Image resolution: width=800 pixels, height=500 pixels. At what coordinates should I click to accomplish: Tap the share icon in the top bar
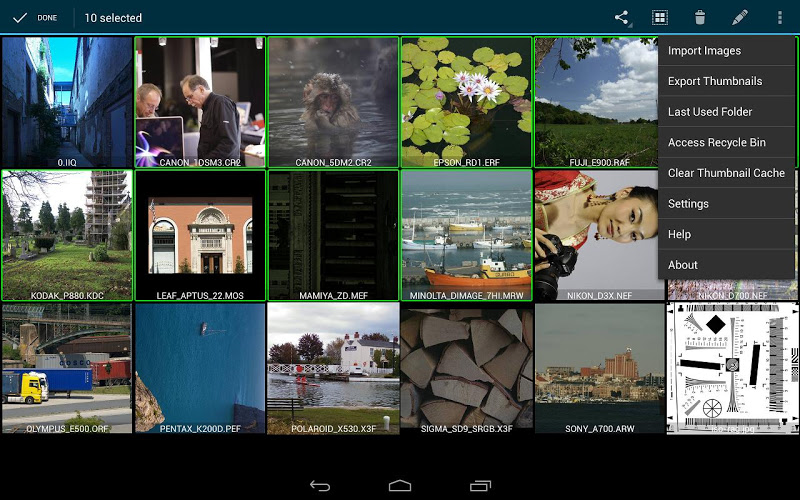pos(621,18)
